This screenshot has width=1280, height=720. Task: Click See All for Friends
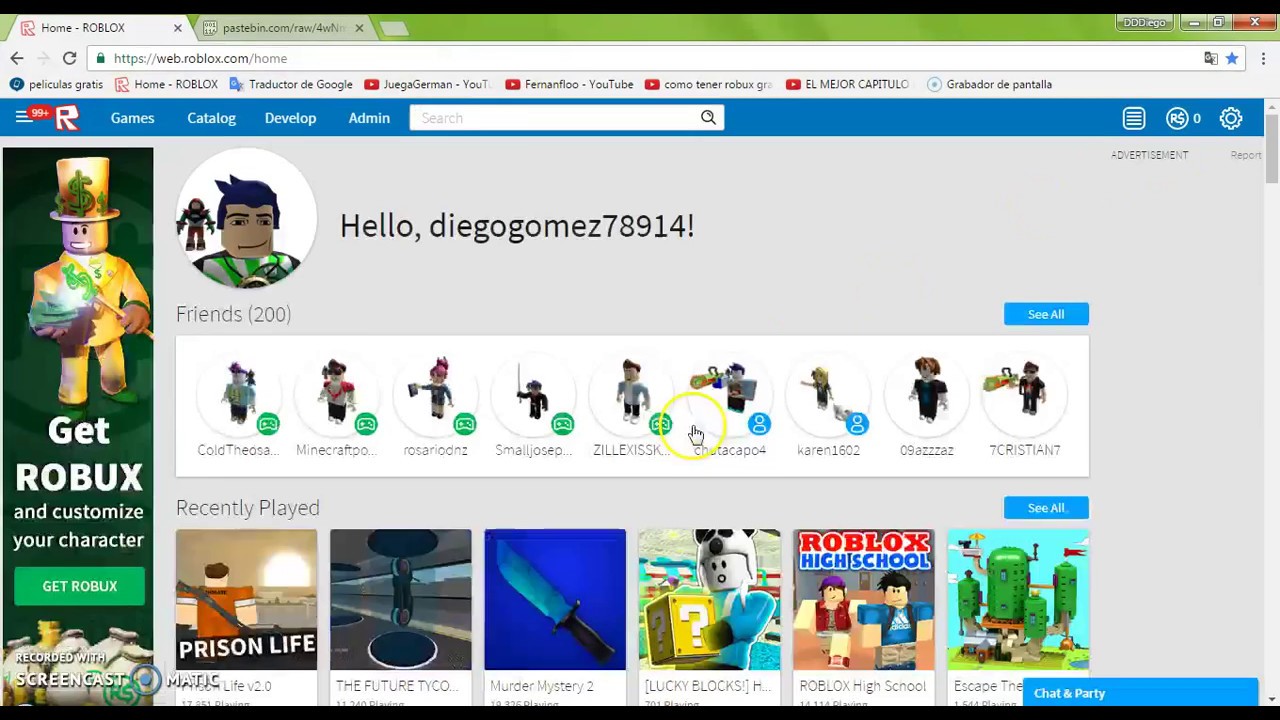pyautogui.click(x=1046, y=314)
